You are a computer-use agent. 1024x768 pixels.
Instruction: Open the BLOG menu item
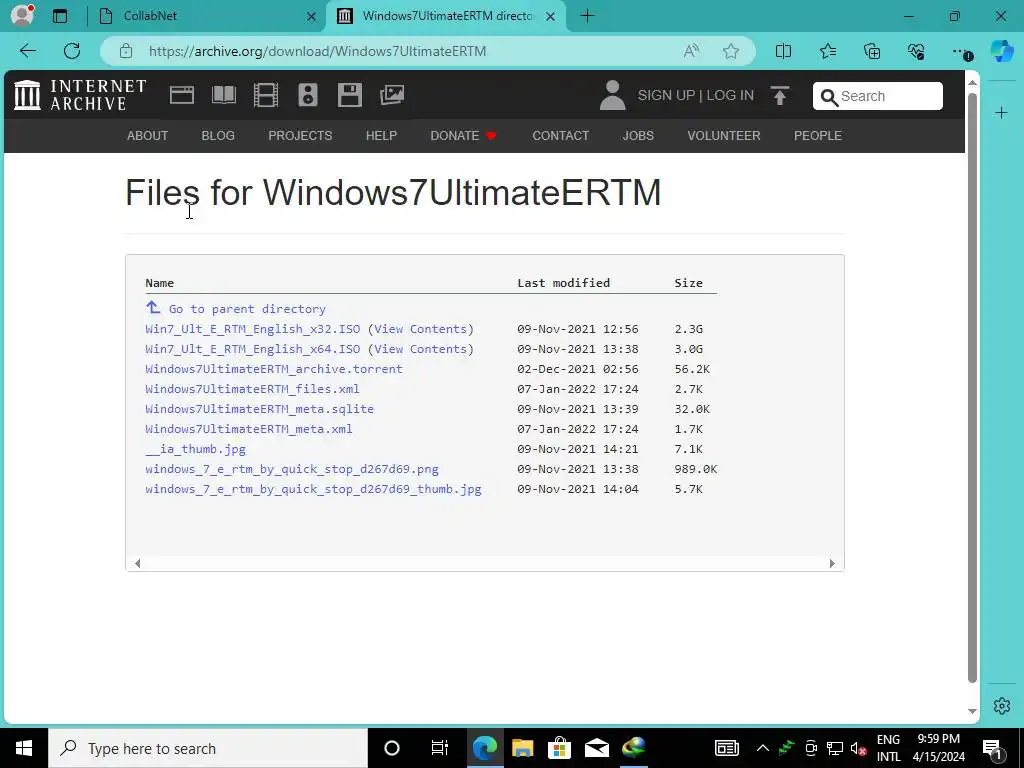218,136
